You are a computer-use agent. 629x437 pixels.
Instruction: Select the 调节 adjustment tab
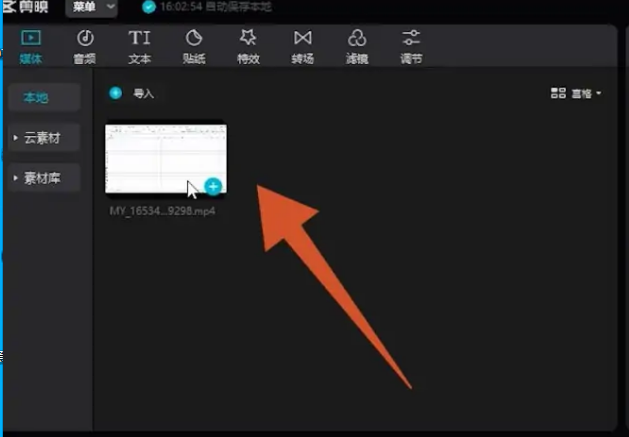411,47
